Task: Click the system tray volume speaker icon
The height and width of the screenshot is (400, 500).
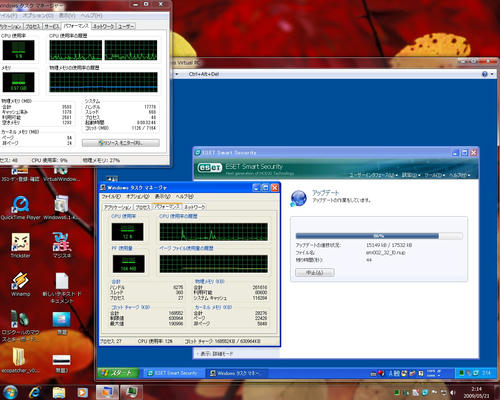Action: [453, 392]
